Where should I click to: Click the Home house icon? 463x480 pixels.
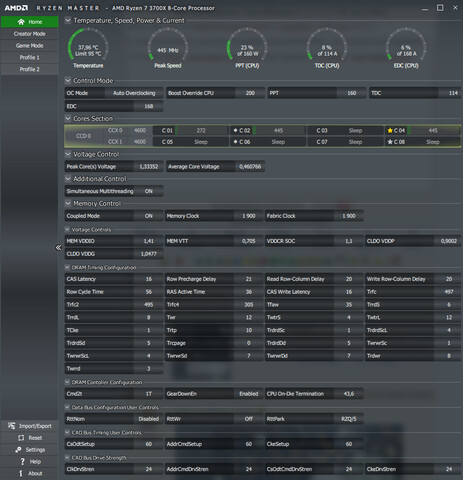21,22
